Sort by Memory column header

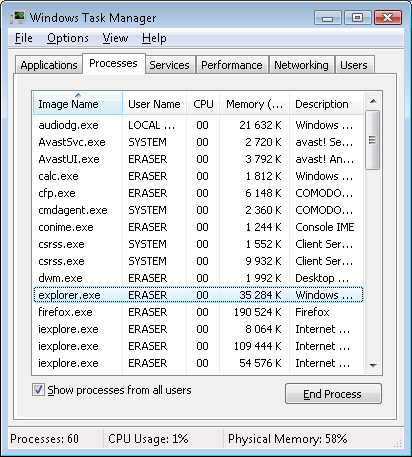[x=254, y=104]
